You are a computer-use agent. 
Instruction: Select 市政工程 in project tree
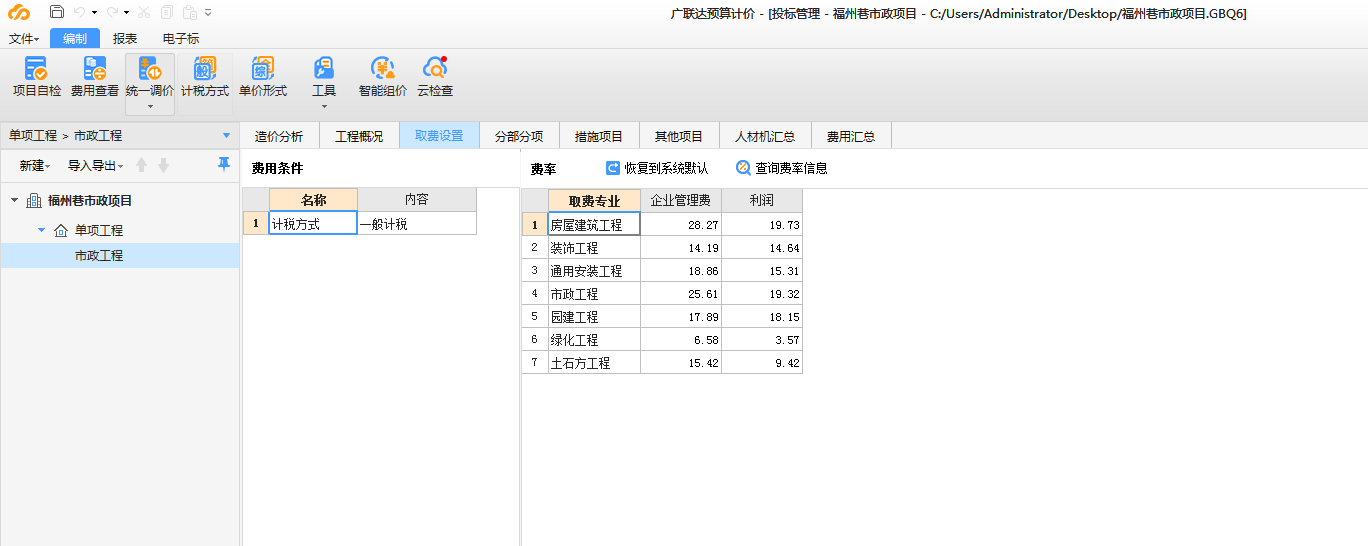99,256
